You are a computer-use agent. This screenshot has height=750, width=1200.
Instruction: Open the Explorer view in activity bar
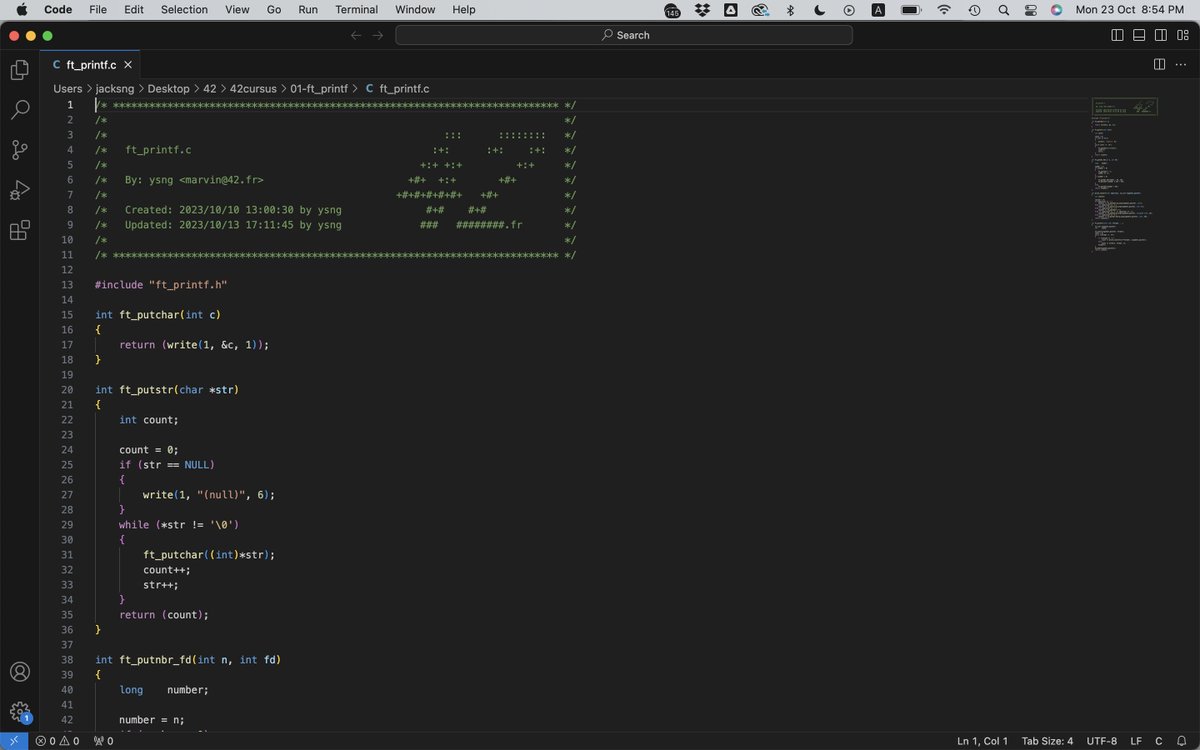pos(19,70)
